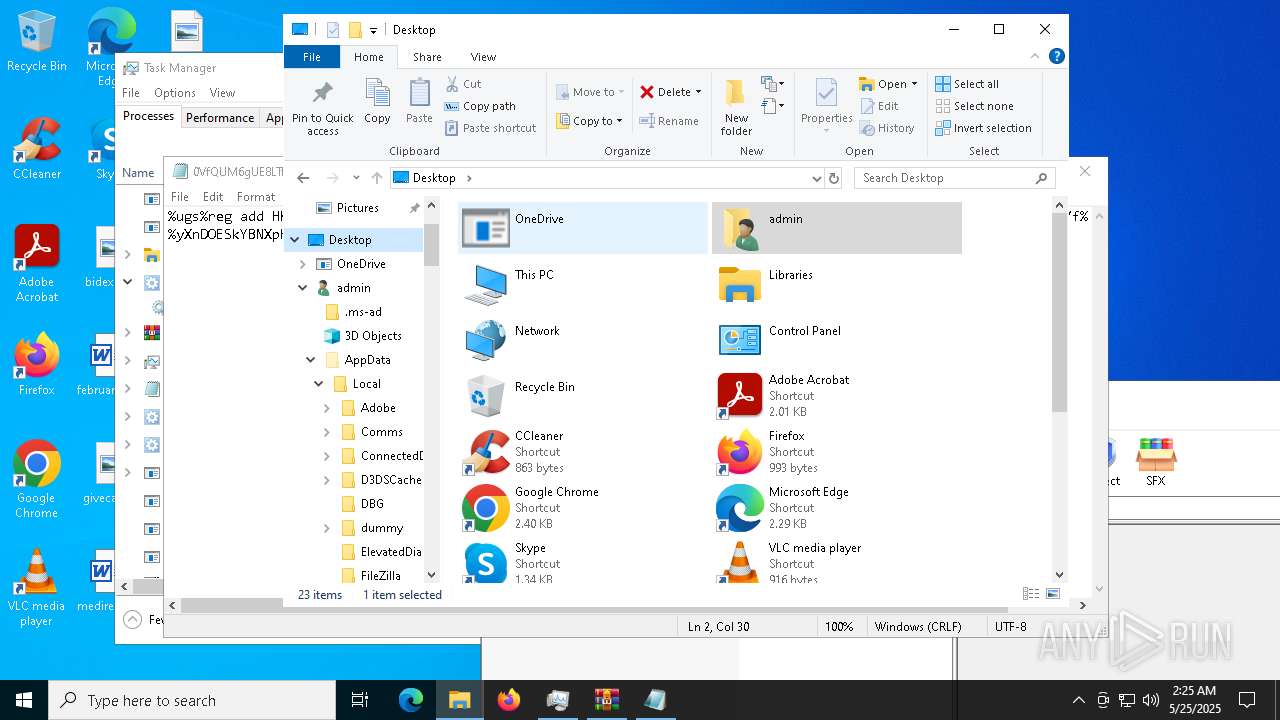Open Format menu in Notepad
1280x720 pixels.
256,197
